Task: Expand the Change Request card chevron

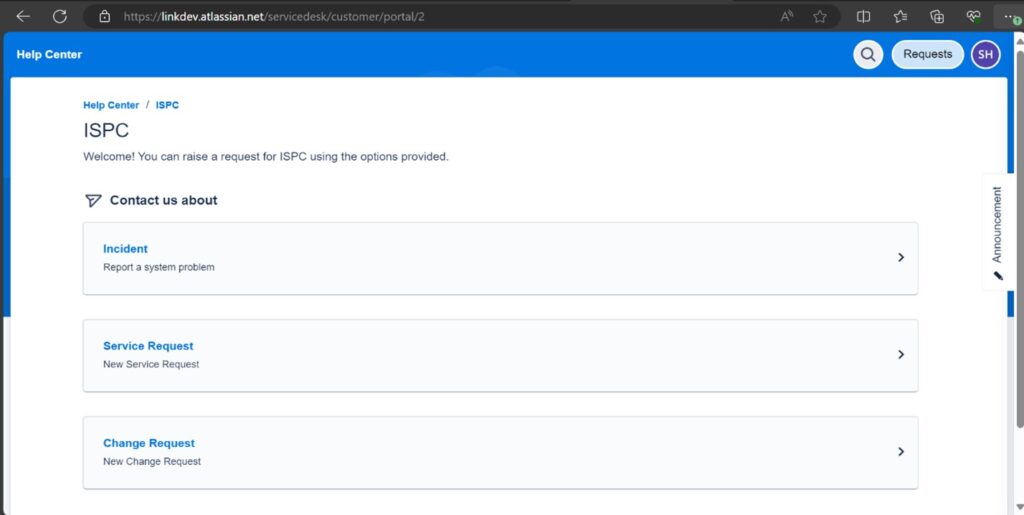Action: pos(901,452)
